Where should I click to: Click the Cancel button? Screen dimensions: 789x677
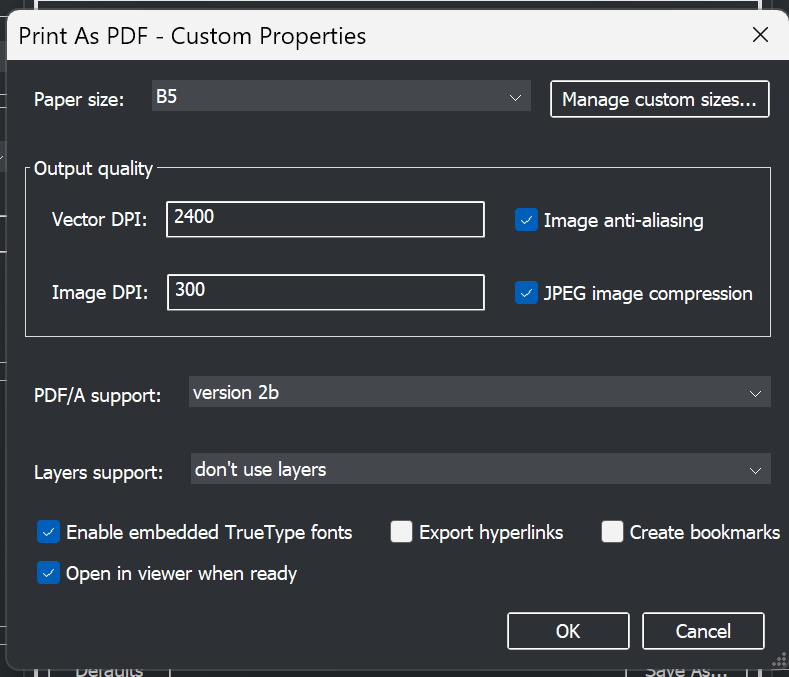[x=703, y=631]
